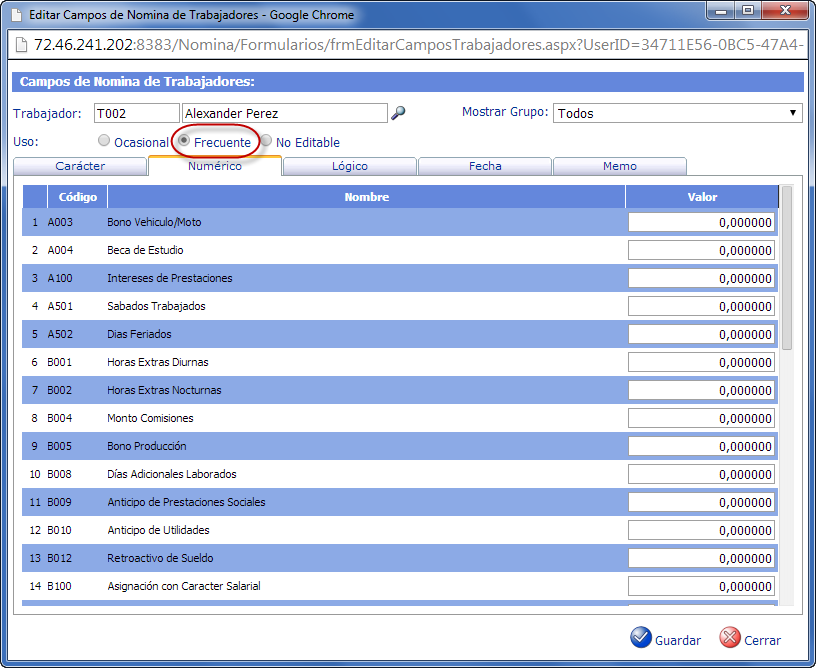Viewport: 816px width, 668px height.
Task: Click the Anticipo de Utilidades row name
Action: tap(158, 530)
